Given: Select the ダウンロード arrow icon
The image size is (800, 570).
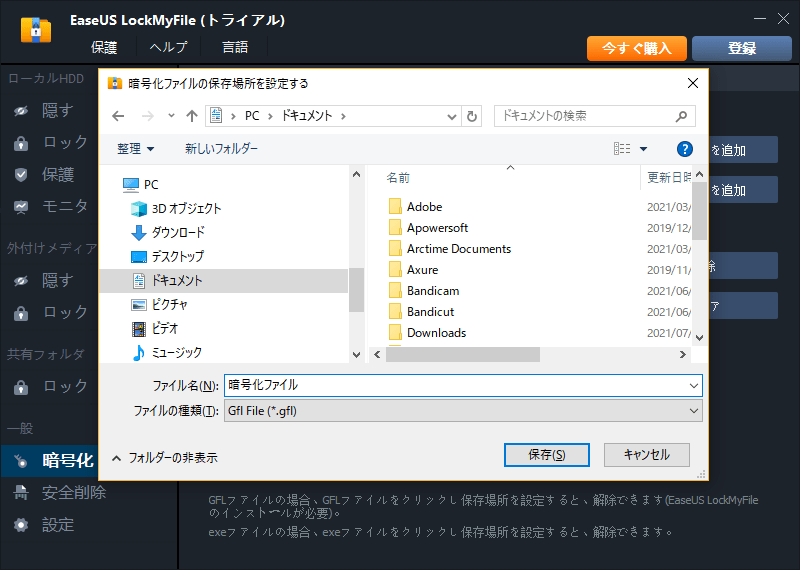Looking at the screenshot, I should tap(139, 233).
